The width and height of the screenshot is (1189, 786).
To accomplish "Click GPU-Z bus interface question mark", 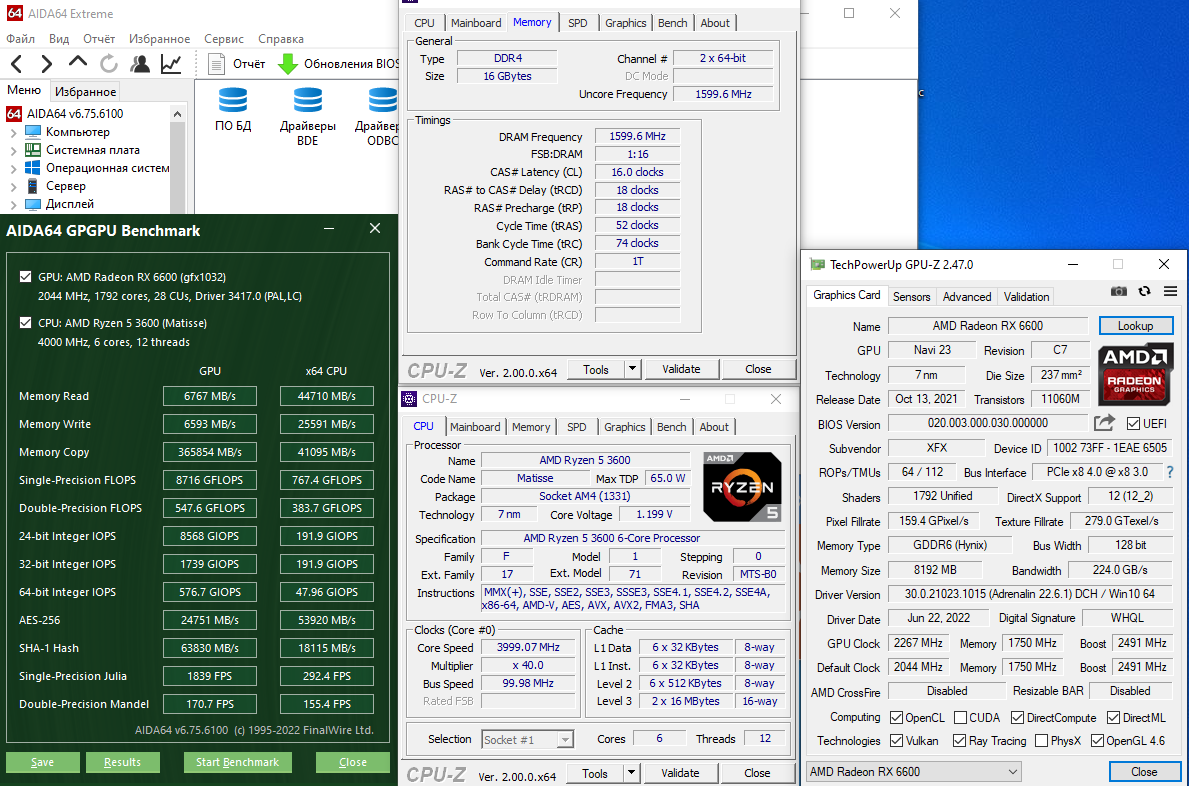I will point(1170,472).
